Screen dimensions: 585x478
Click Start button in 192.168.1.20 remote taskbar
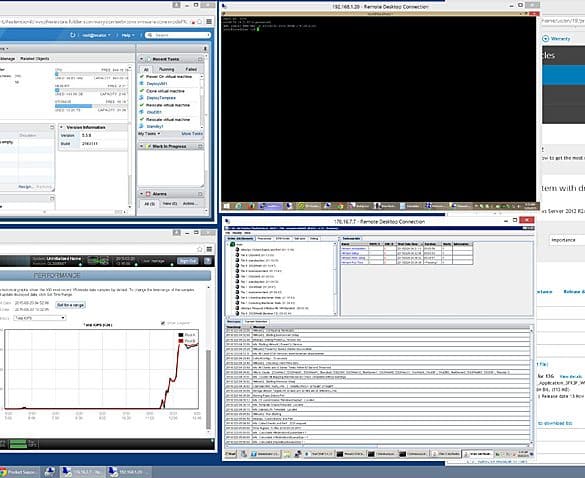226,206
